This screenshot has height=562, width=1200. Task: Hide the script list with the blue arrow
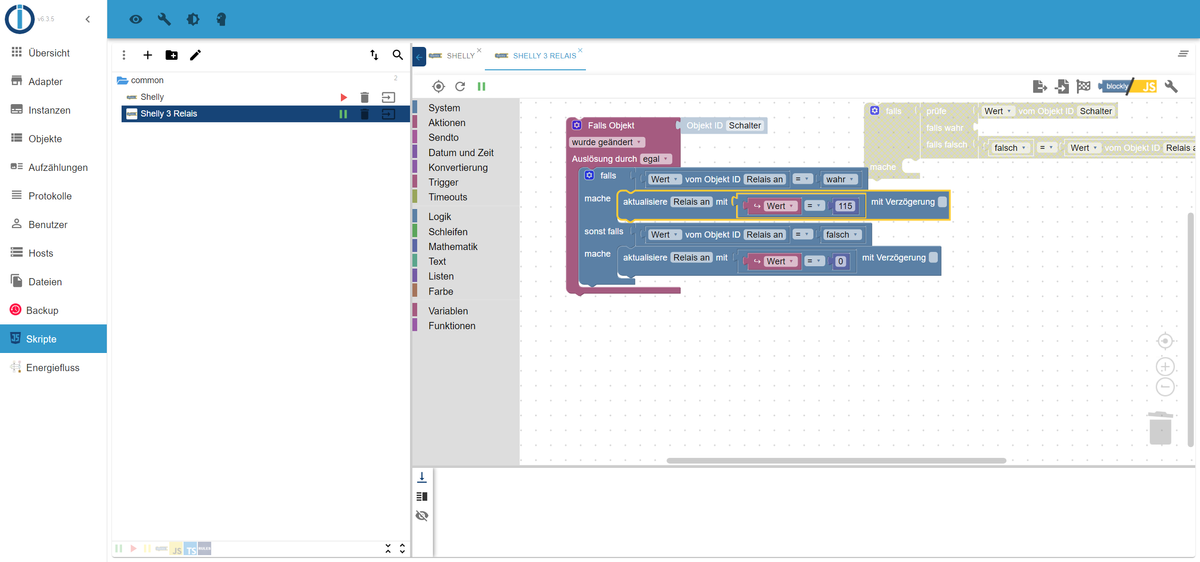click(x=419, y=58)
